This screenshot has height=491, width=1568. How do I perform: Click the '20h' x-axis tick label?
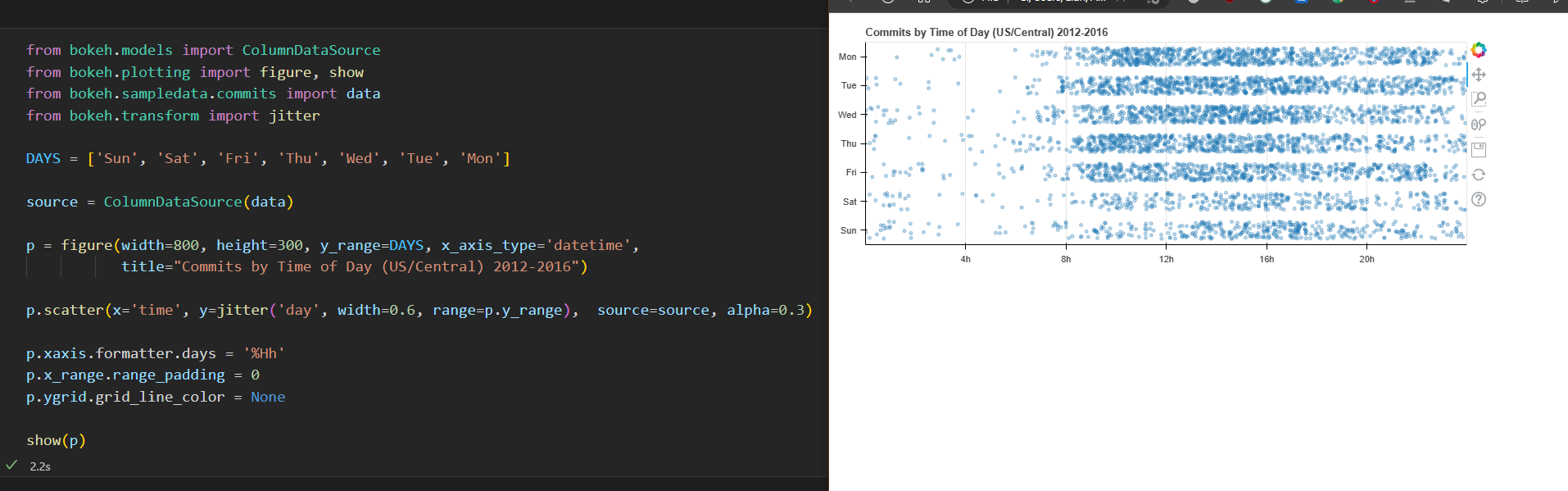click(x=1366, y=259)
